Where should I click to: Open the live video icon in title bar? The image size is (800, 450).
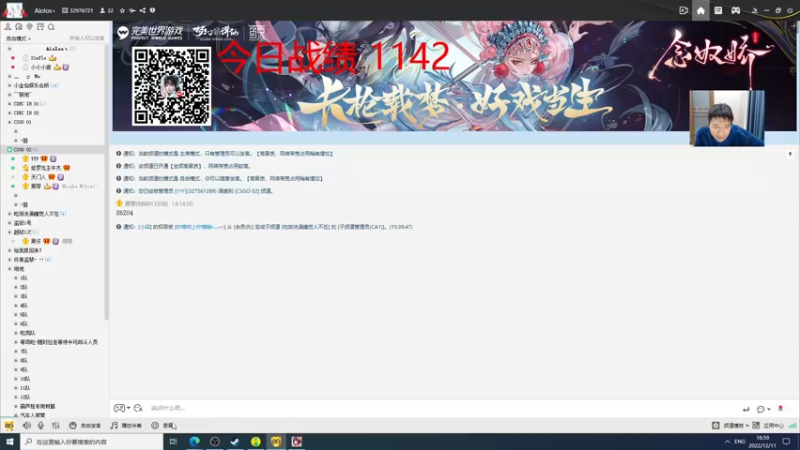pos(684,10)
